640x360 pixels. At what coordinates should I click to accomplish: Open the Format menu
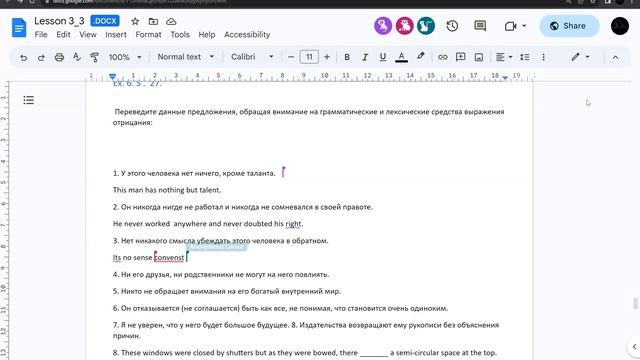(148, 35)
